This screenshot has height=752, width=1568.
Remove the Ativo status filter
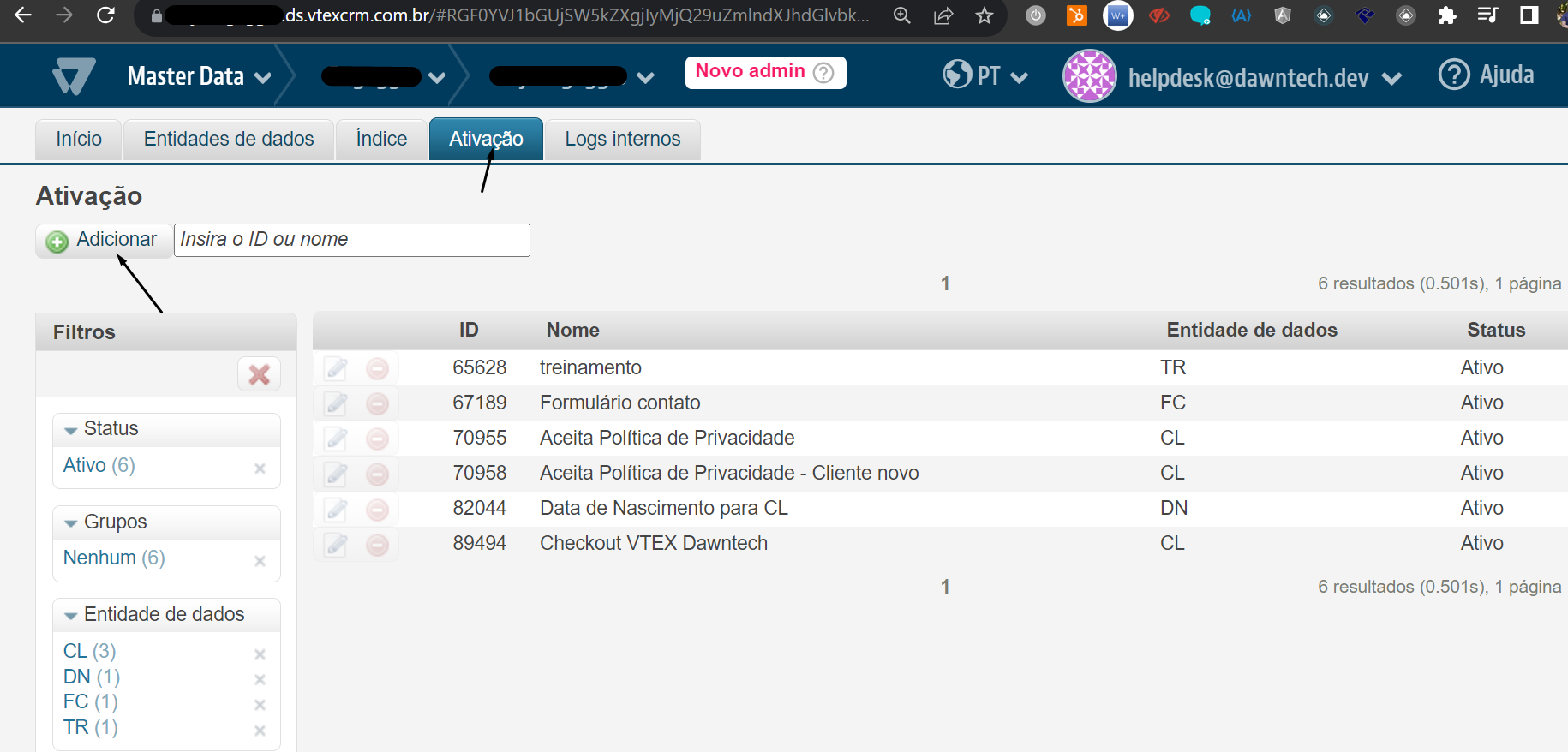click(260, 469)
